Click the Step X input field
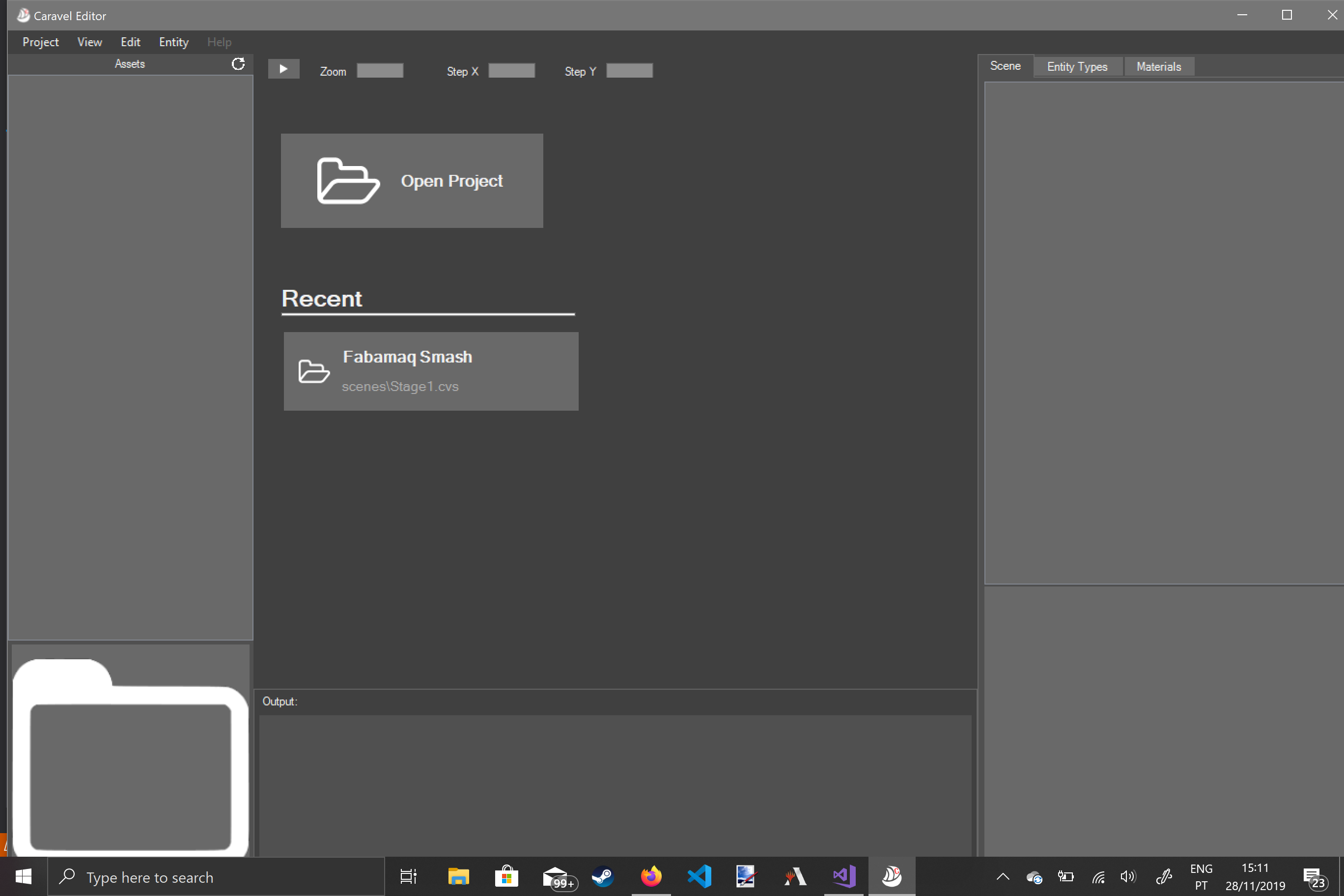The width and height of the screenshot is (1344, 896). tap(511, 71)
